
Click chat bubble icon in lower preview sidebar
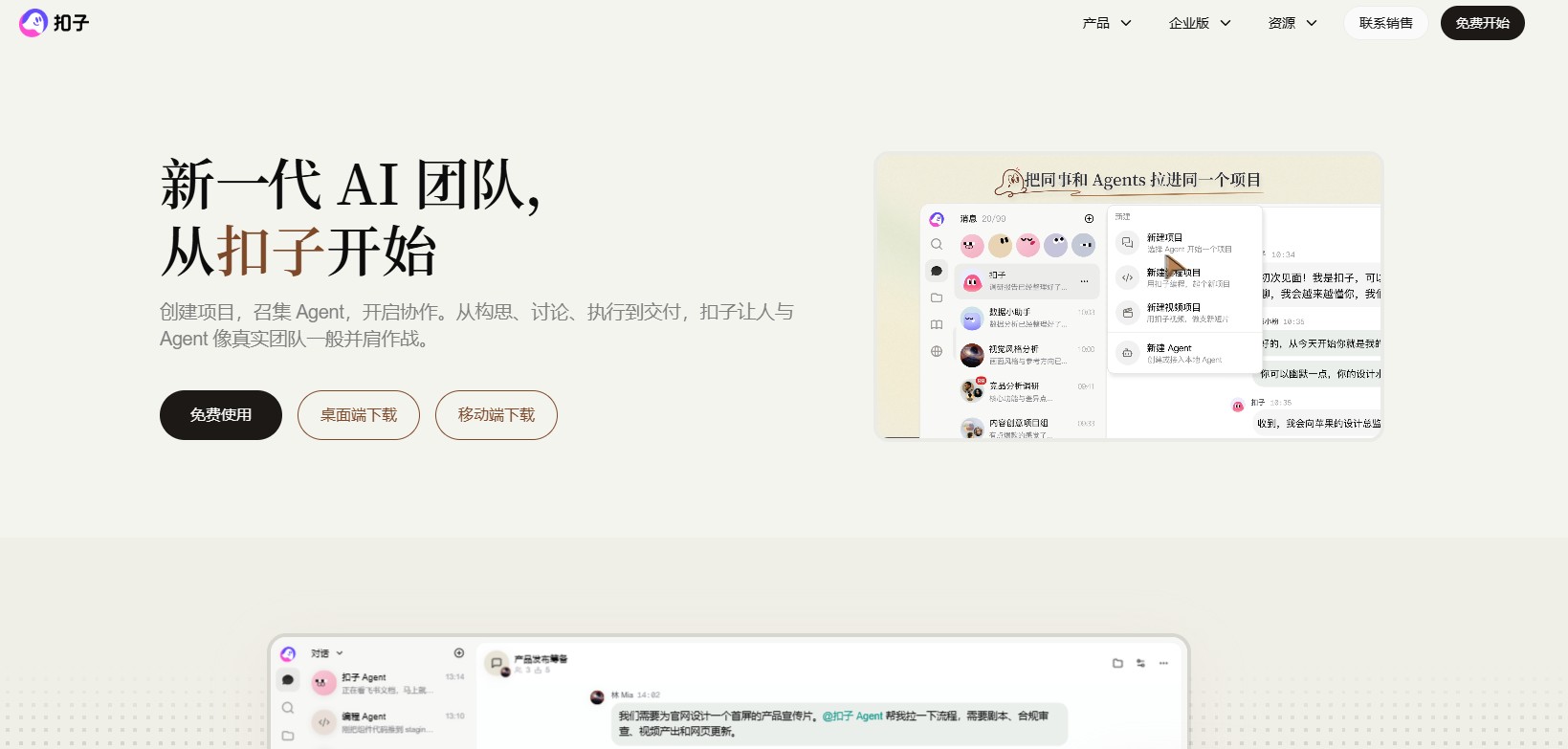tap(287, 680)
